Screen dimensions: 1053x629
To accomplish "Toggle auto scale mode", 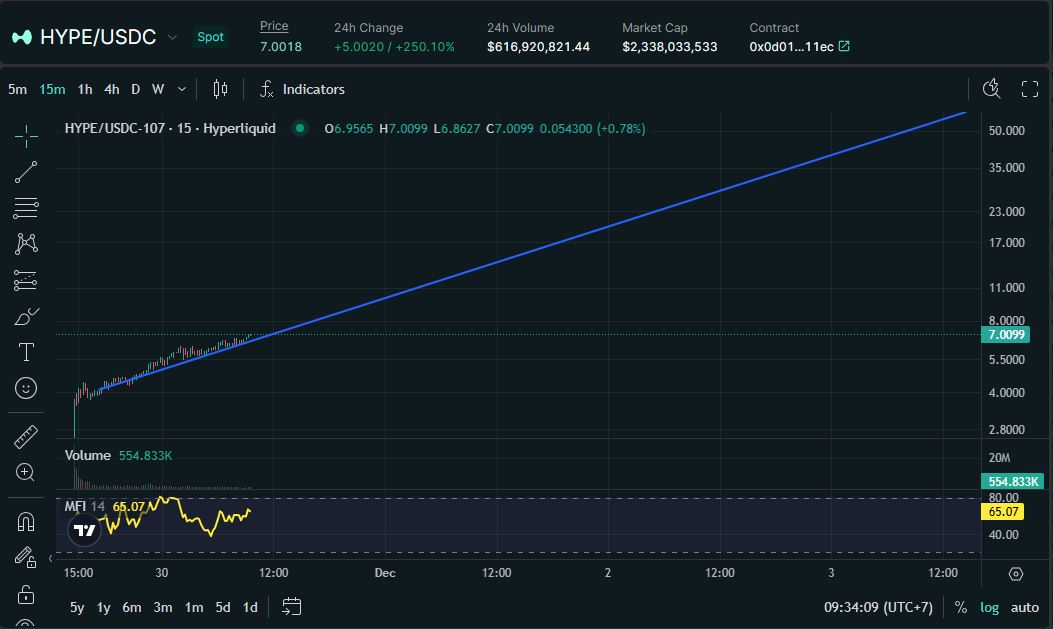I will coord(1025,608).
